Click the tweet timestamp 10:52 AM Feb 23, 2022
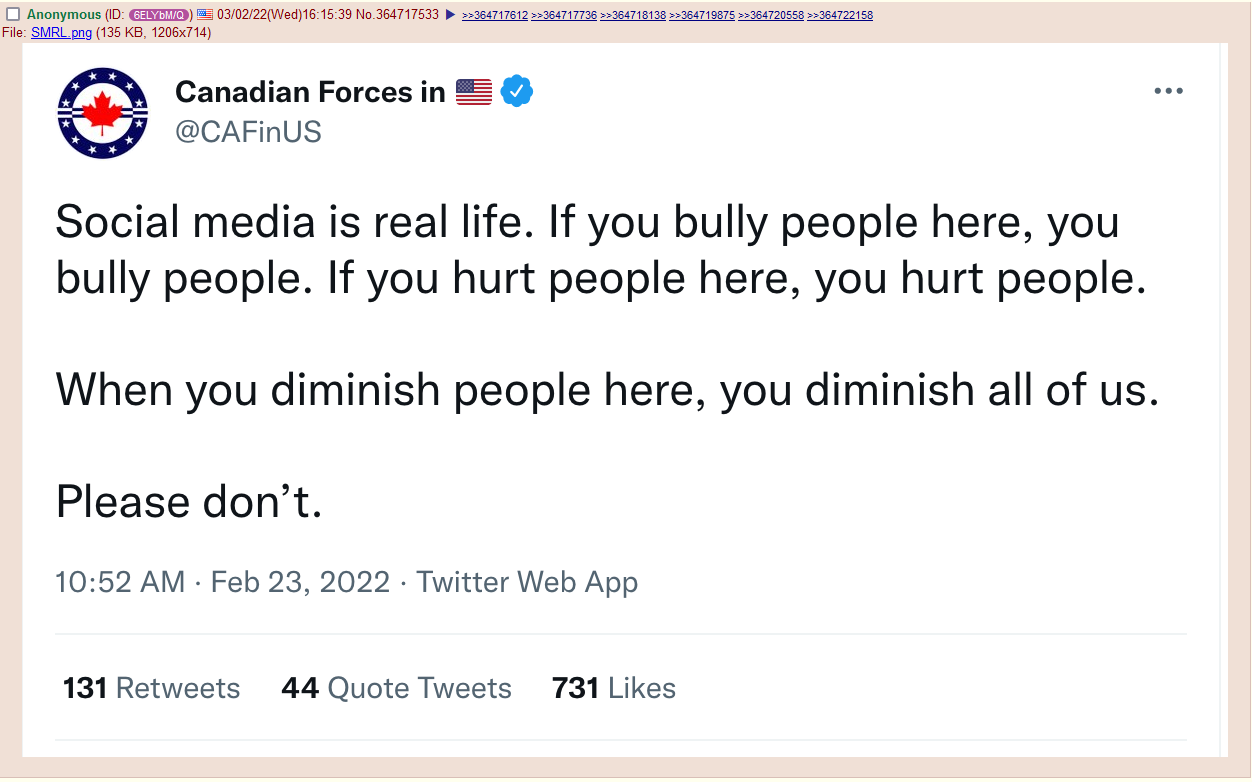1252x782 pixels. [222, 582]
